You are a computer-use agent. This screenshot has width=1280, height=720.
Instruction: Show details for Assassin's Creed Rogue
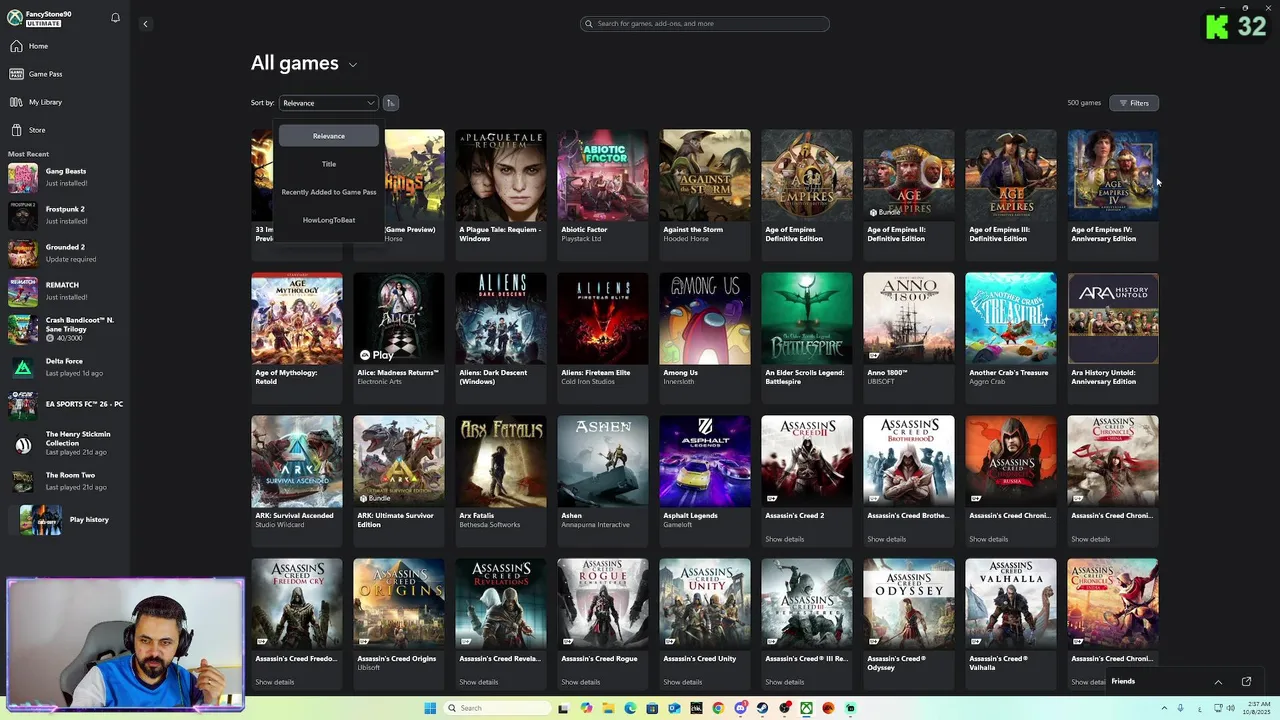coord(581,682)
